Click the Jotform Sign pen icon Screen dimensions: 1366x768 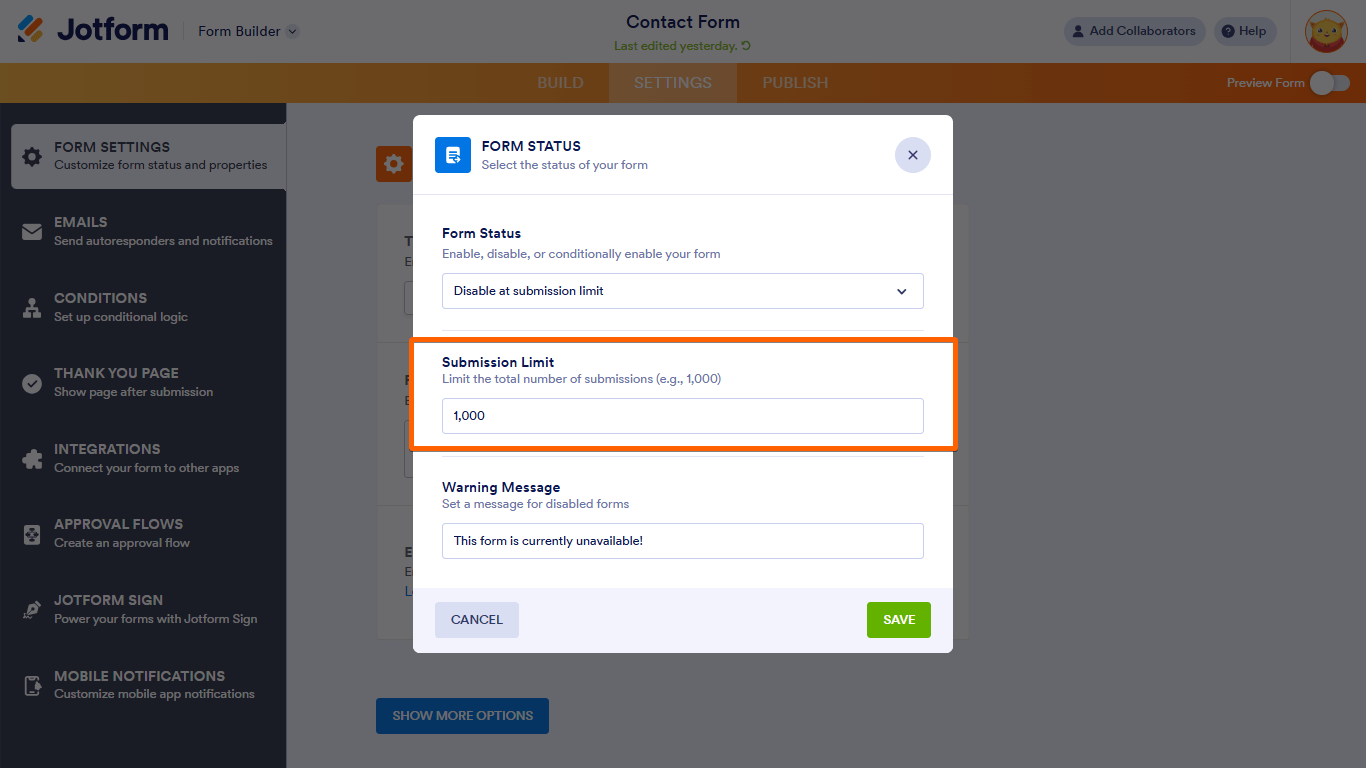(32, 610)
